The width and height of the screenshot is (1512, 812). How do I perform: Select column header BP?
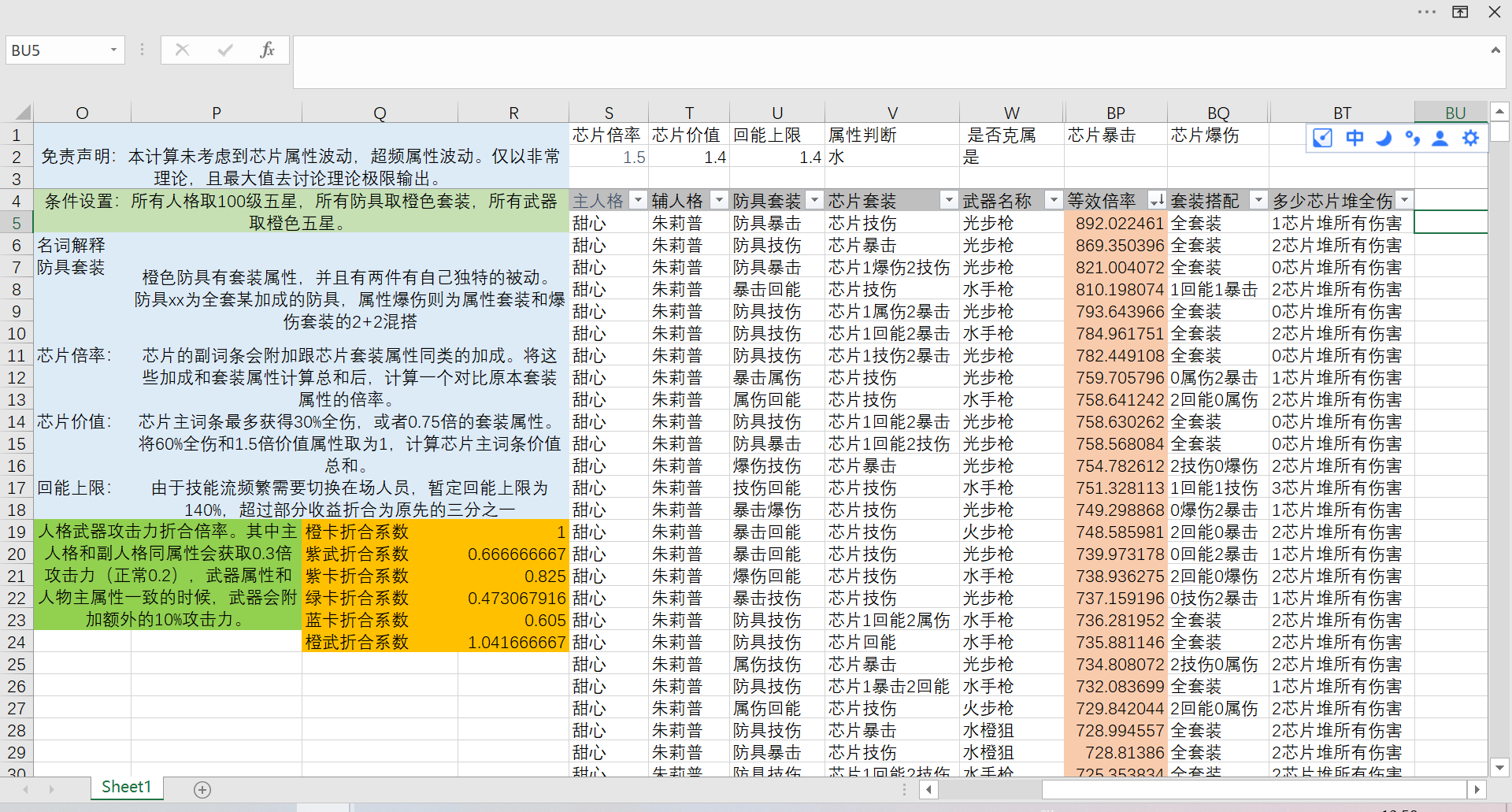pyautogui.click(x=1115, y=113)
